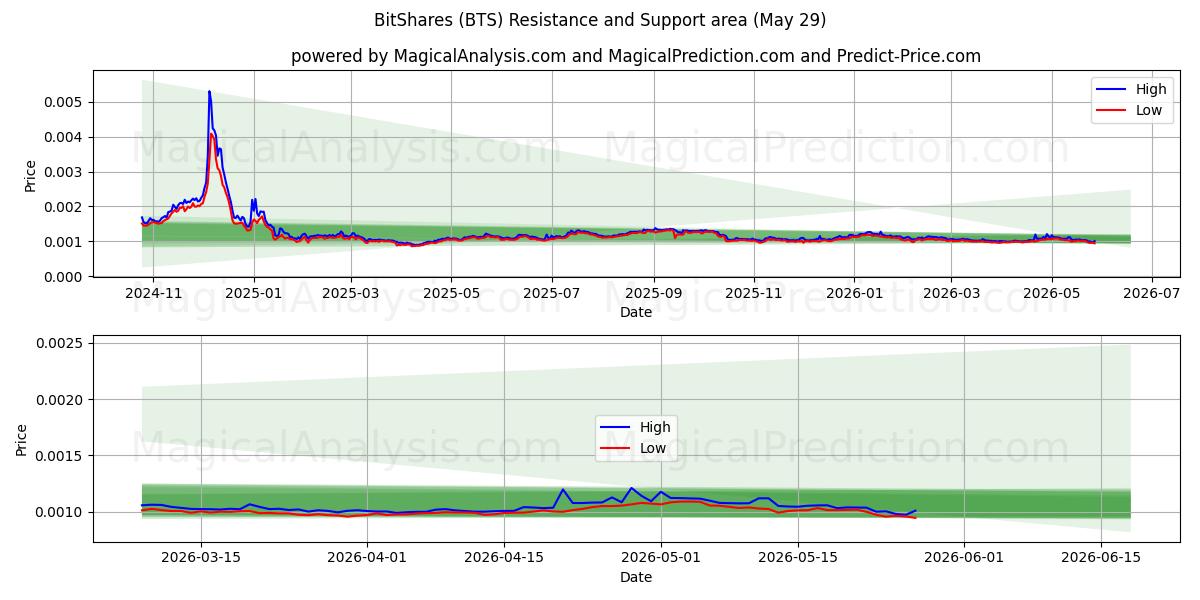1200x600 pixels.
Task: Click the '2026-07' tick label
Action: 1152,293
